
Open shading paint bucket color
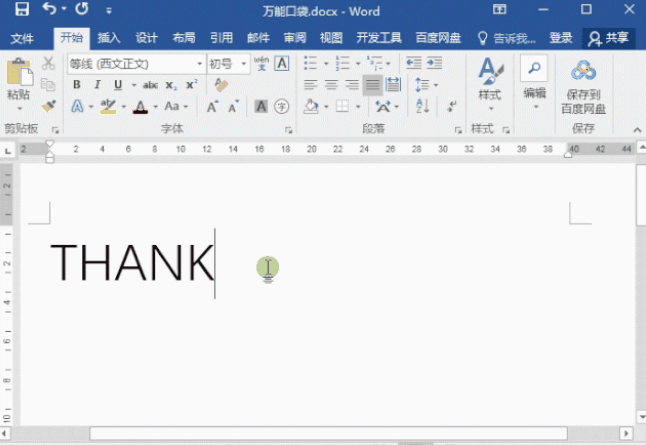pyautogui.click(x=311, y=107)
